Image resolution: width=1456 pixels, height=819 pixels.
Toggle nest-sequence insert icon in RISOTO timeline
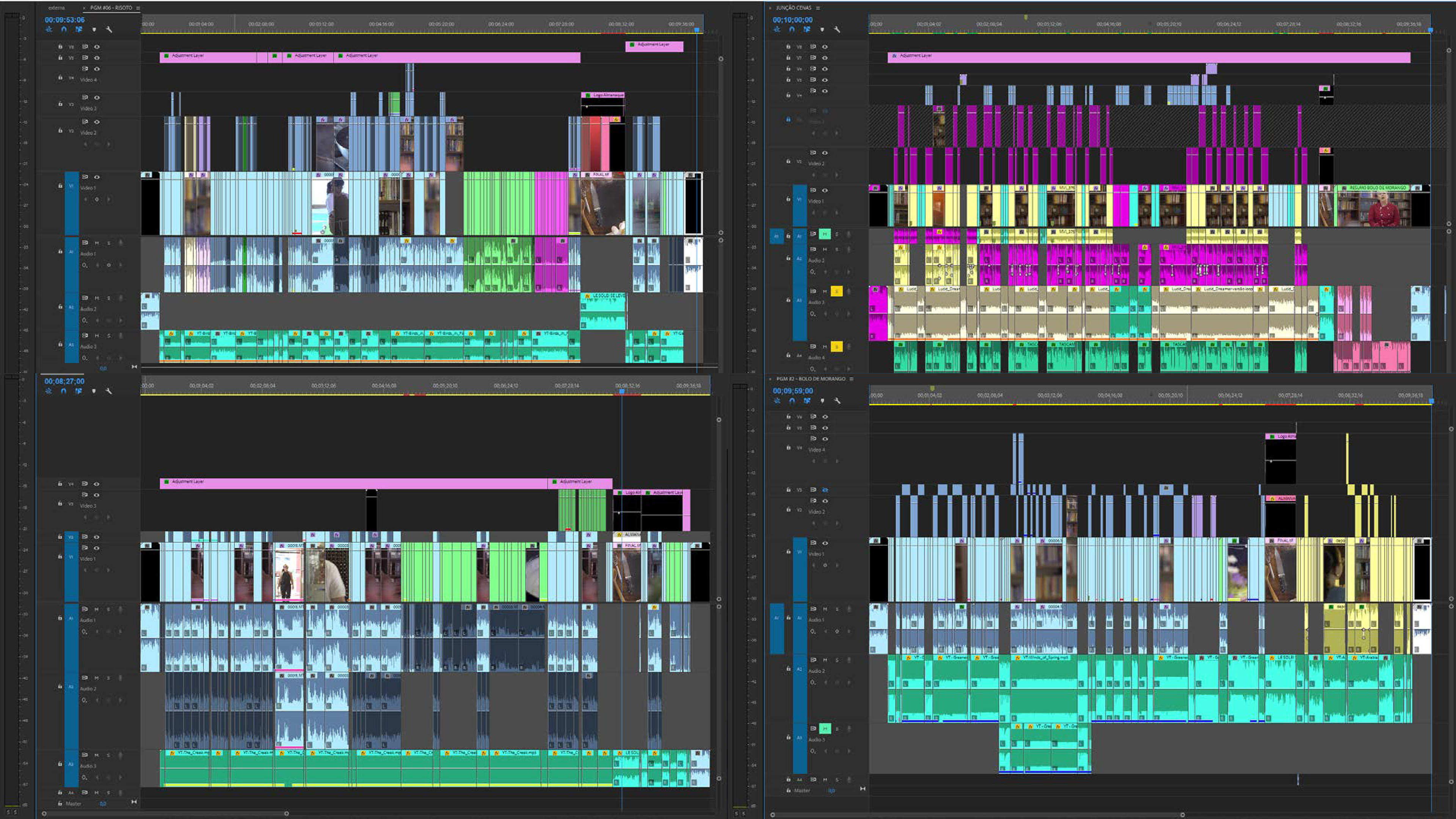tap(49, 30)
